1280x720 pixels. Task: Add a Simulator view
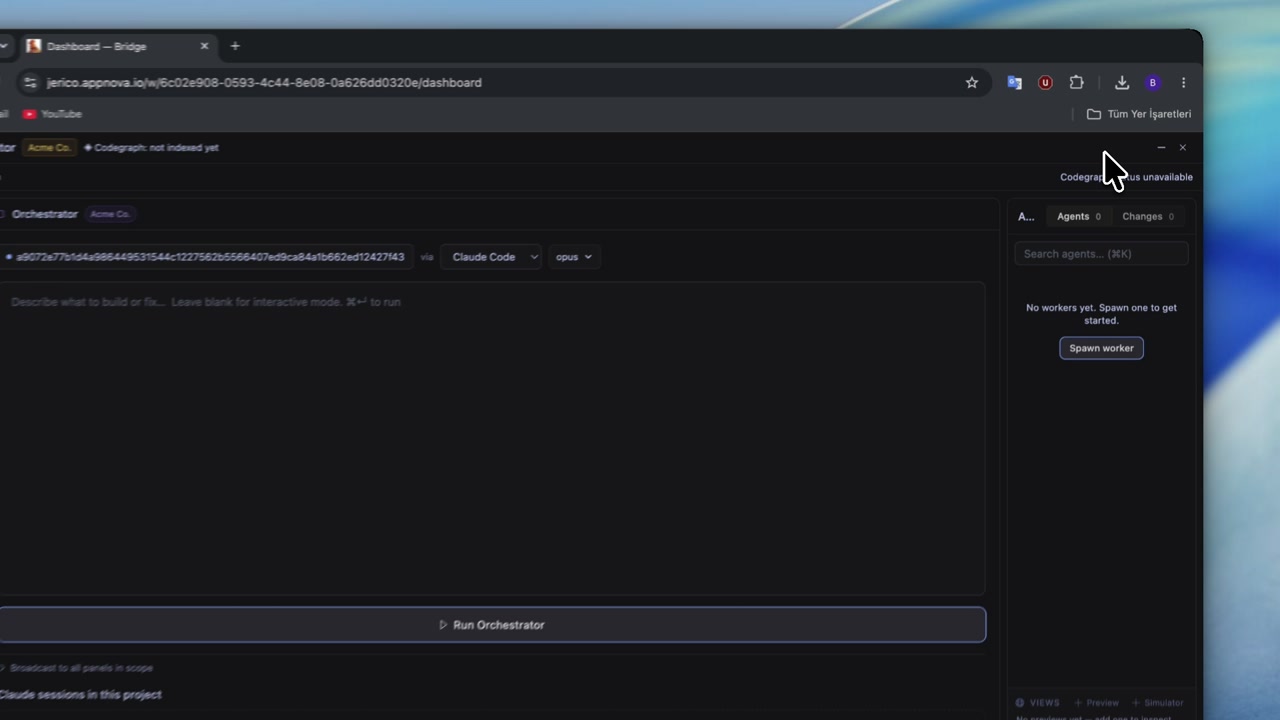1156,703
